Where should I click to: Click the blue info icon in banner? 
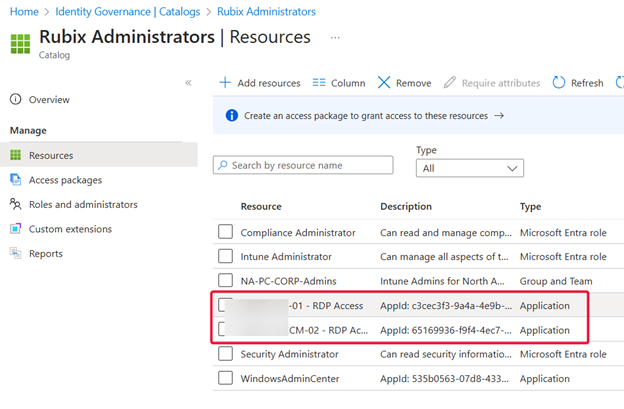[232, 116]
